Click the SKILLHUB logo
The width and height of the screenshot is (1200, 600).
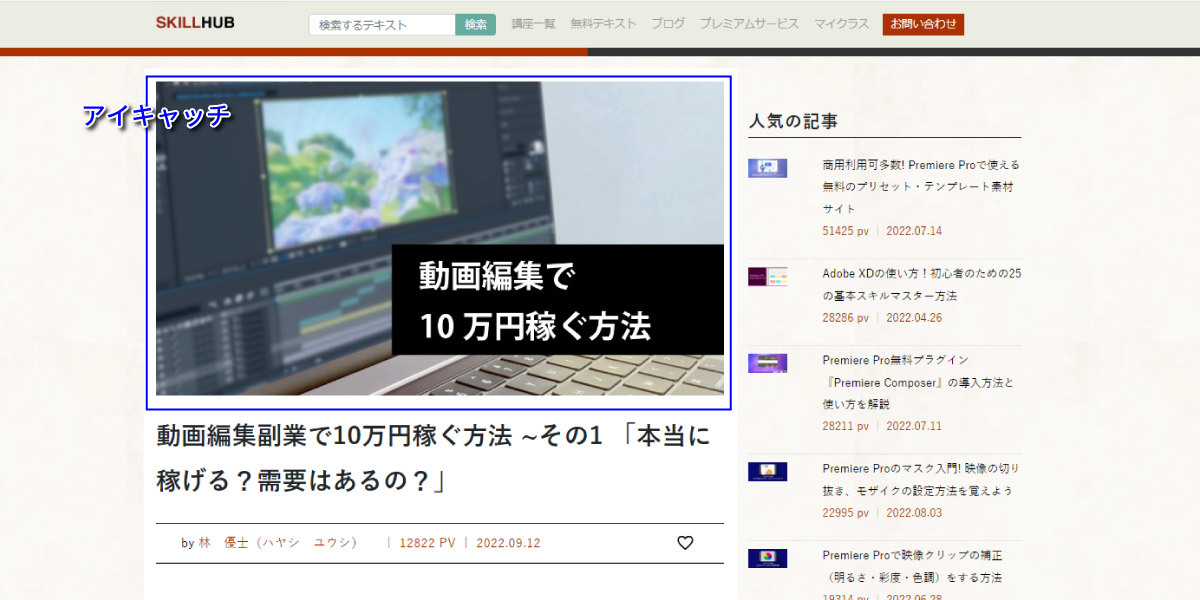(195, 22)
